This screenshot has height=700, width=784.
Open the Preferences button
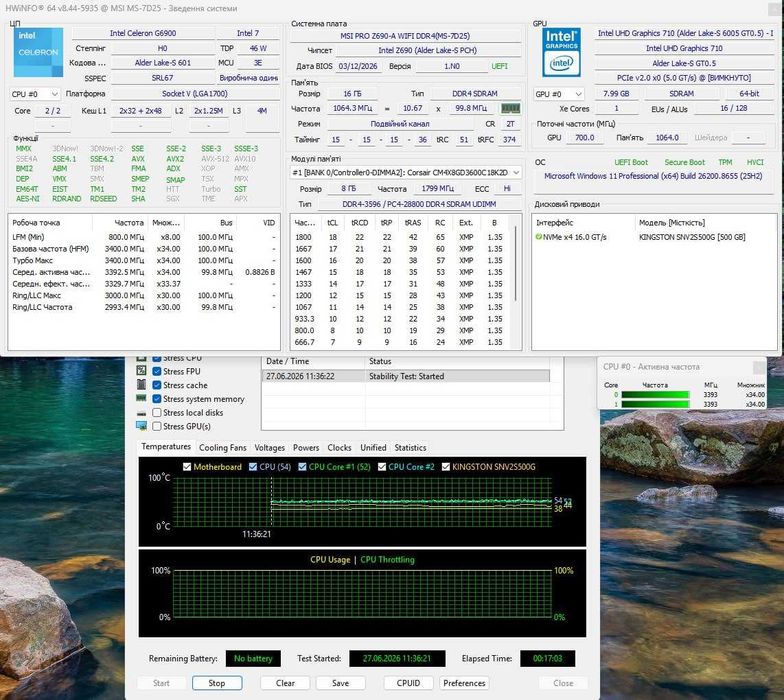(x=464, y=683)
